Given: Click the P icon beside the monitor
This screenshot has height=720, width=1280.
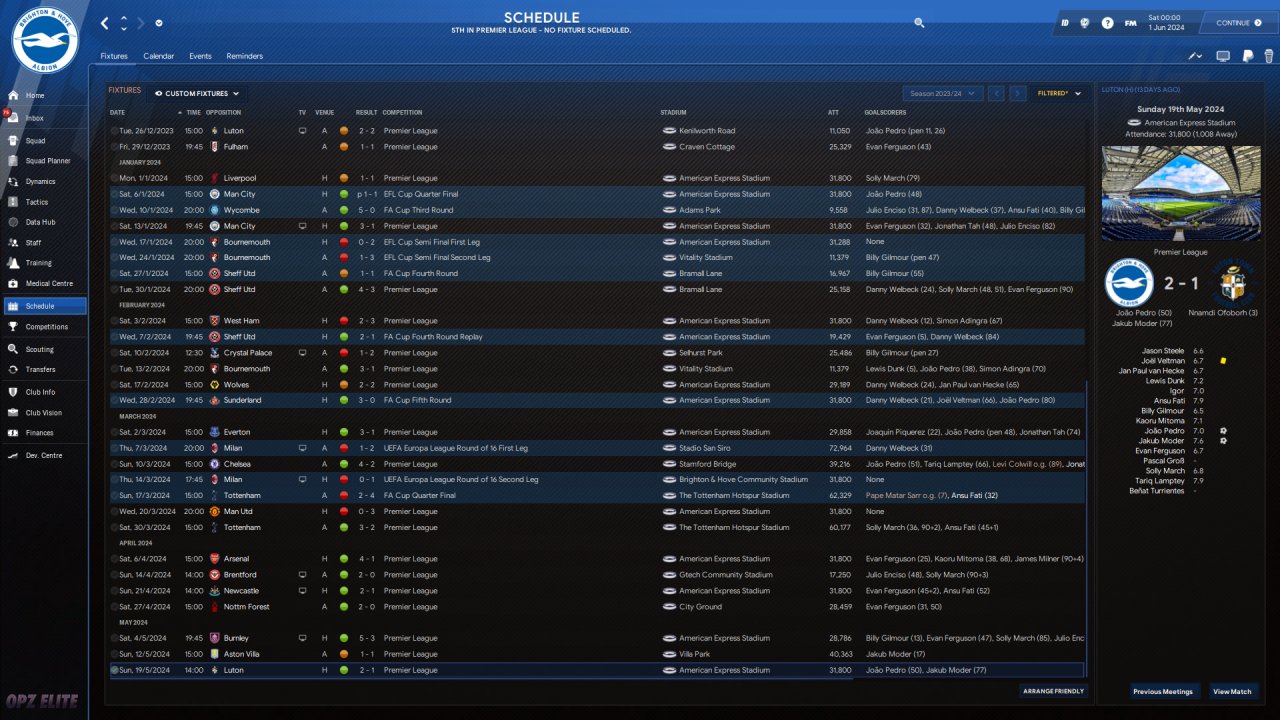Looking at the screenshot, I should 1248,56.
